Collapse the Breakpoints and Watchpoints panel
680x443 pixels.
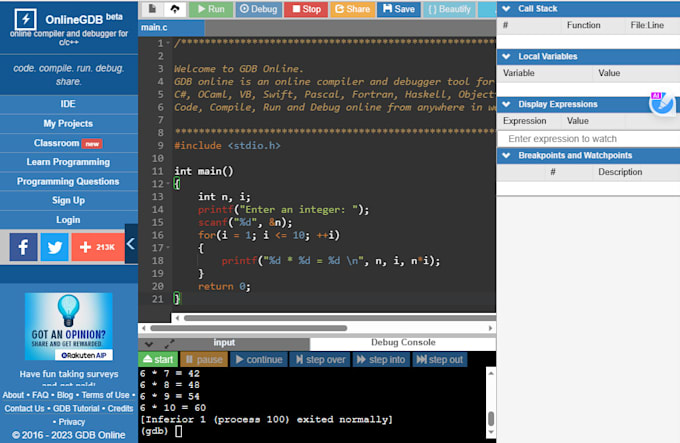pyautogui.click(x=506, y=156)
